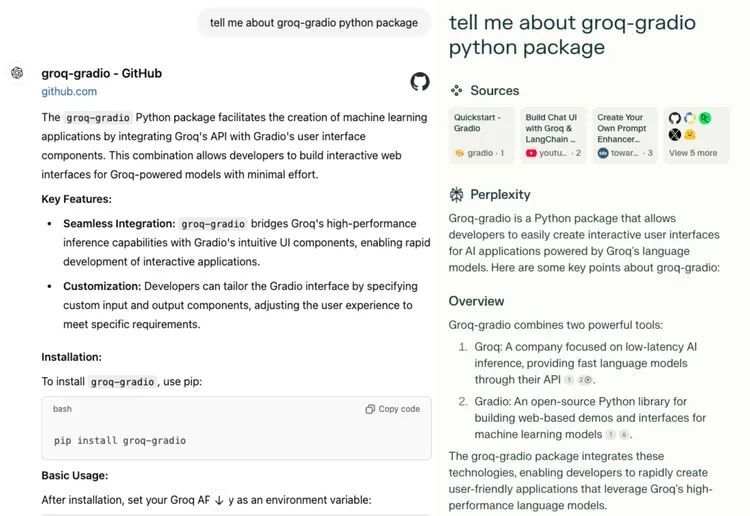Click the ChatGPT logo avatar icon
Screen dimensions: 750x516
tap(17, 73)
